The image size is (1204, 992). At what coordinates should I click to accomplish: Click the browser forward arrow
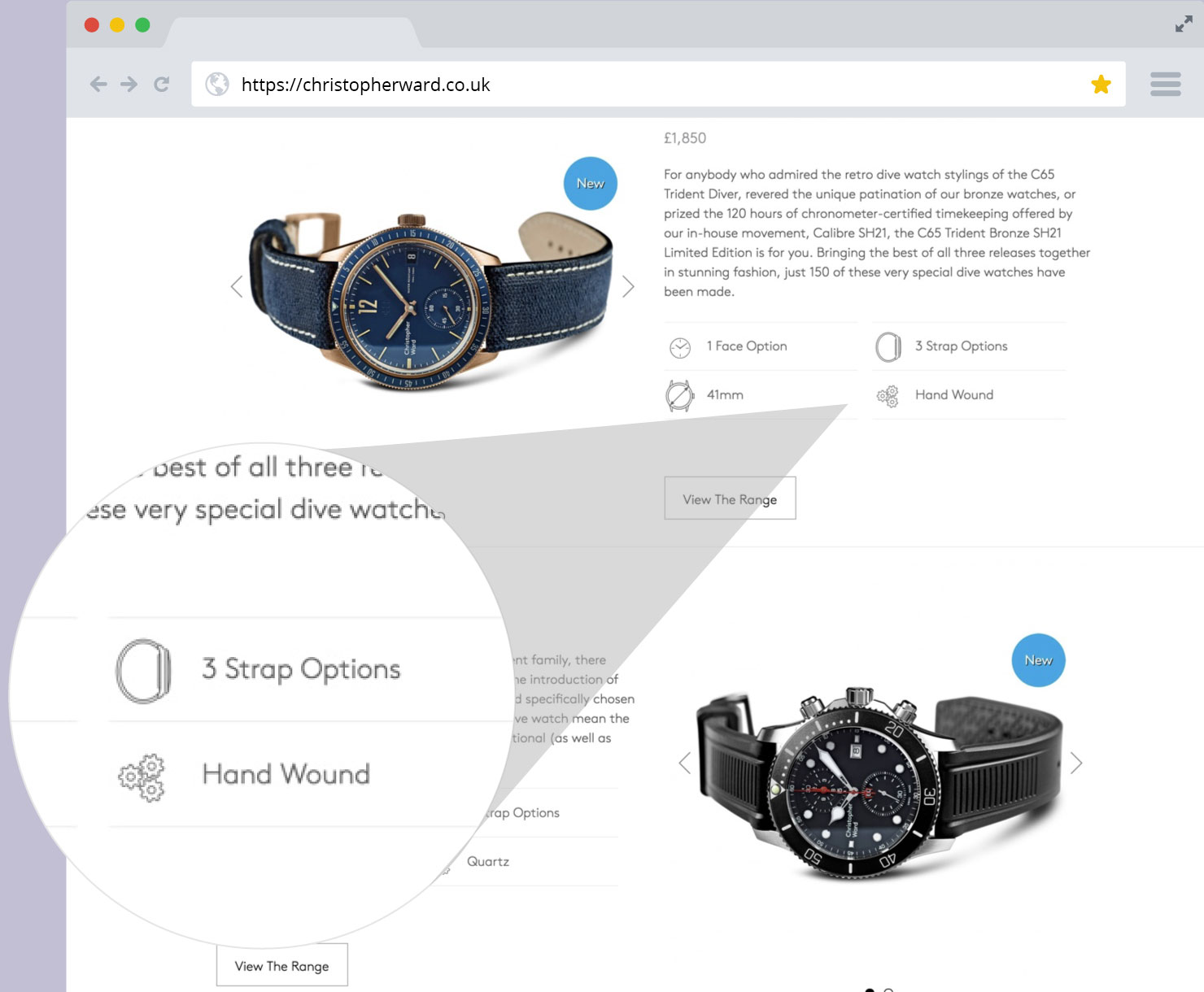(x=129, y=85)
